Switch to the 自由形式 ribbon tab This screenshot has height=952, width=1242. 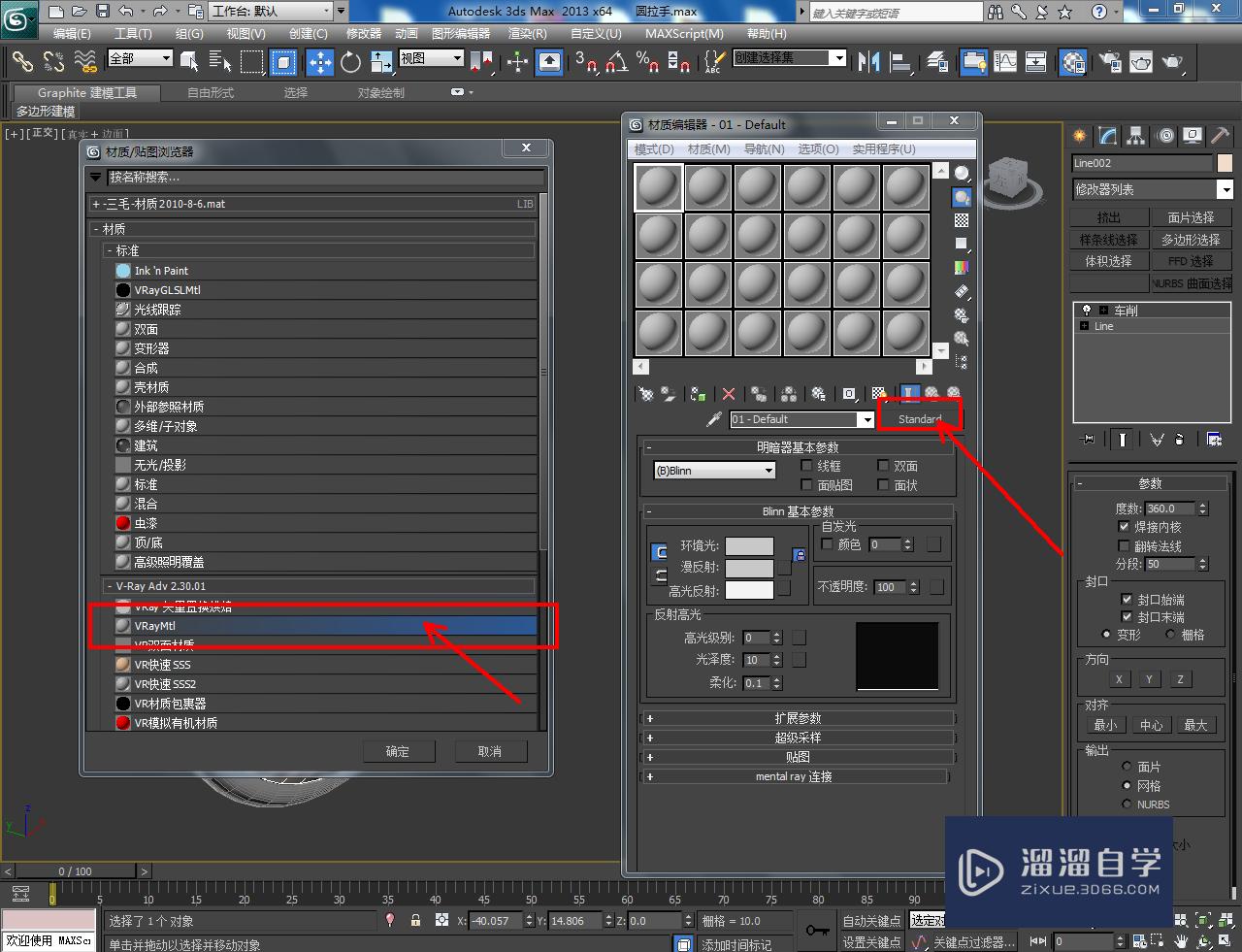(211, 92)
